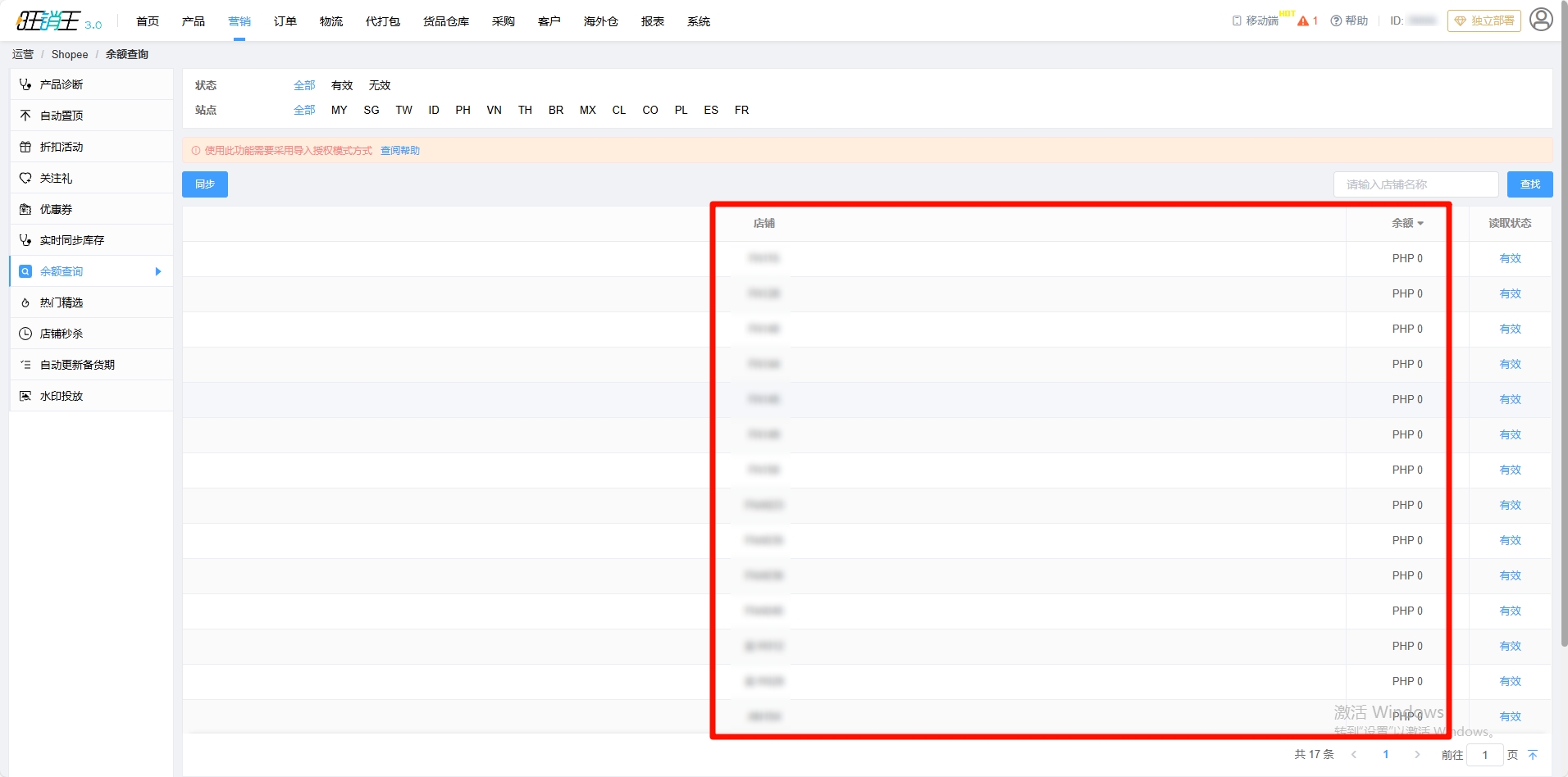Click the blue 同步 button
The width and height of the screenshot is (1568, 777).
pyautogui.click(x=205, y=184)
